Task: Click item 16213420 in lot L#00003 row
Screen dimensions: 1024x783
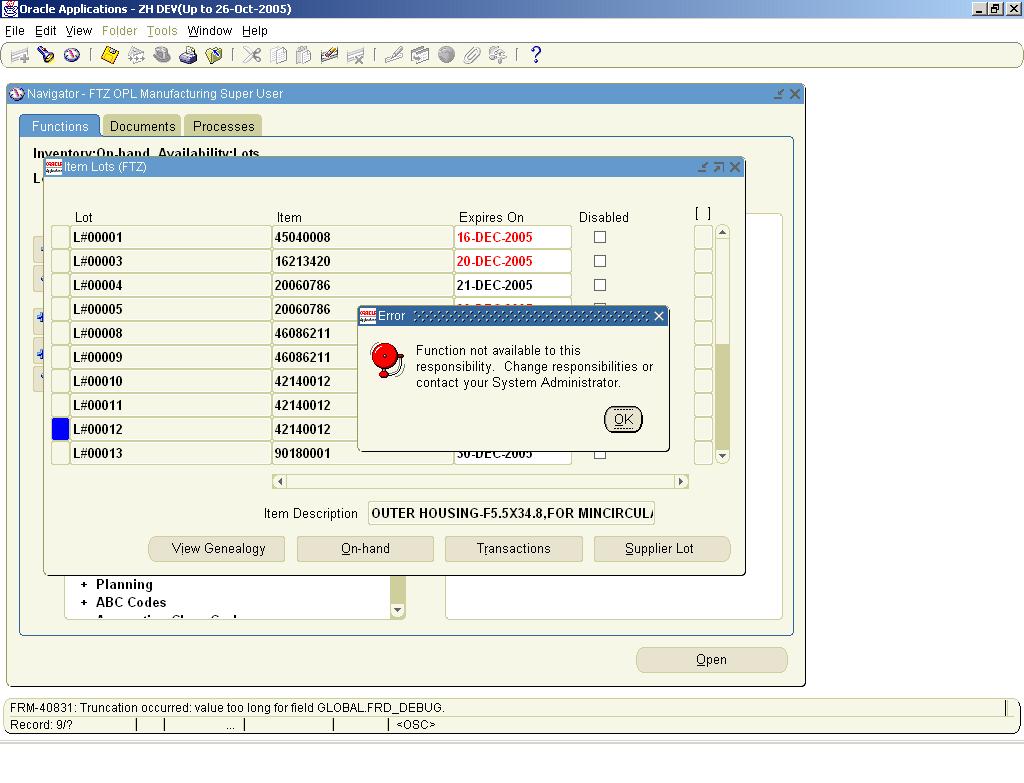Action: (362, 261)
